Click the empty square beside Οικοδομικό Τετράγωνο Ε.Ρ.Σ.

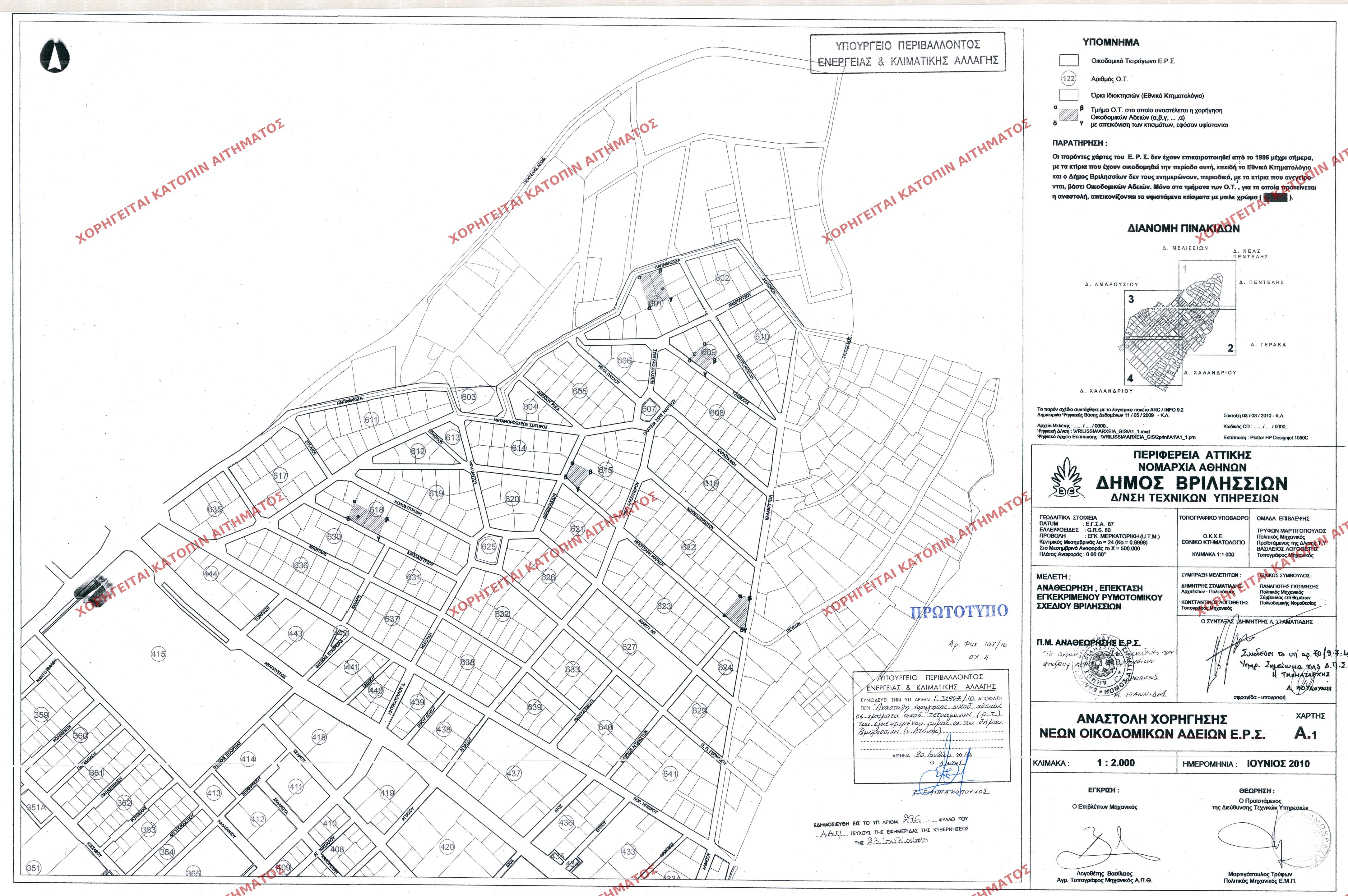pyautogui.click(x=1068, y=60)
